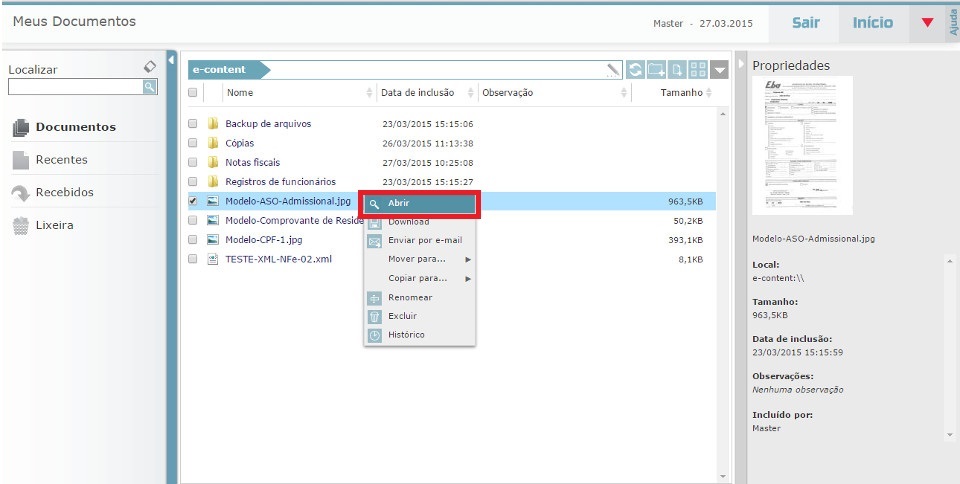Screen dimensions: 960x484
Task: Click the pencil icon in path bar
Action: coord(613,70)
